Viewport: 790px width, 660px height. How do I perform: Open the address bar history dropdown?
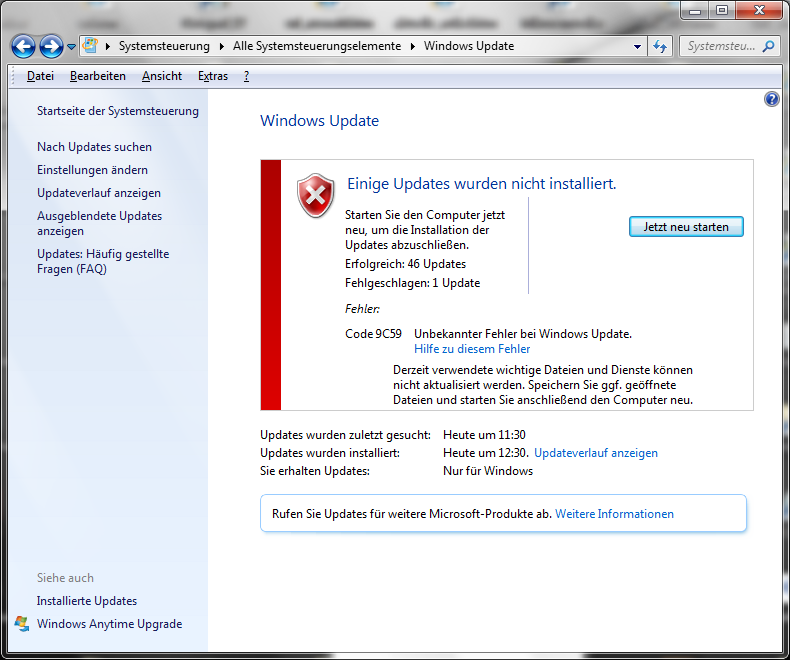click(x=637, y=46)
